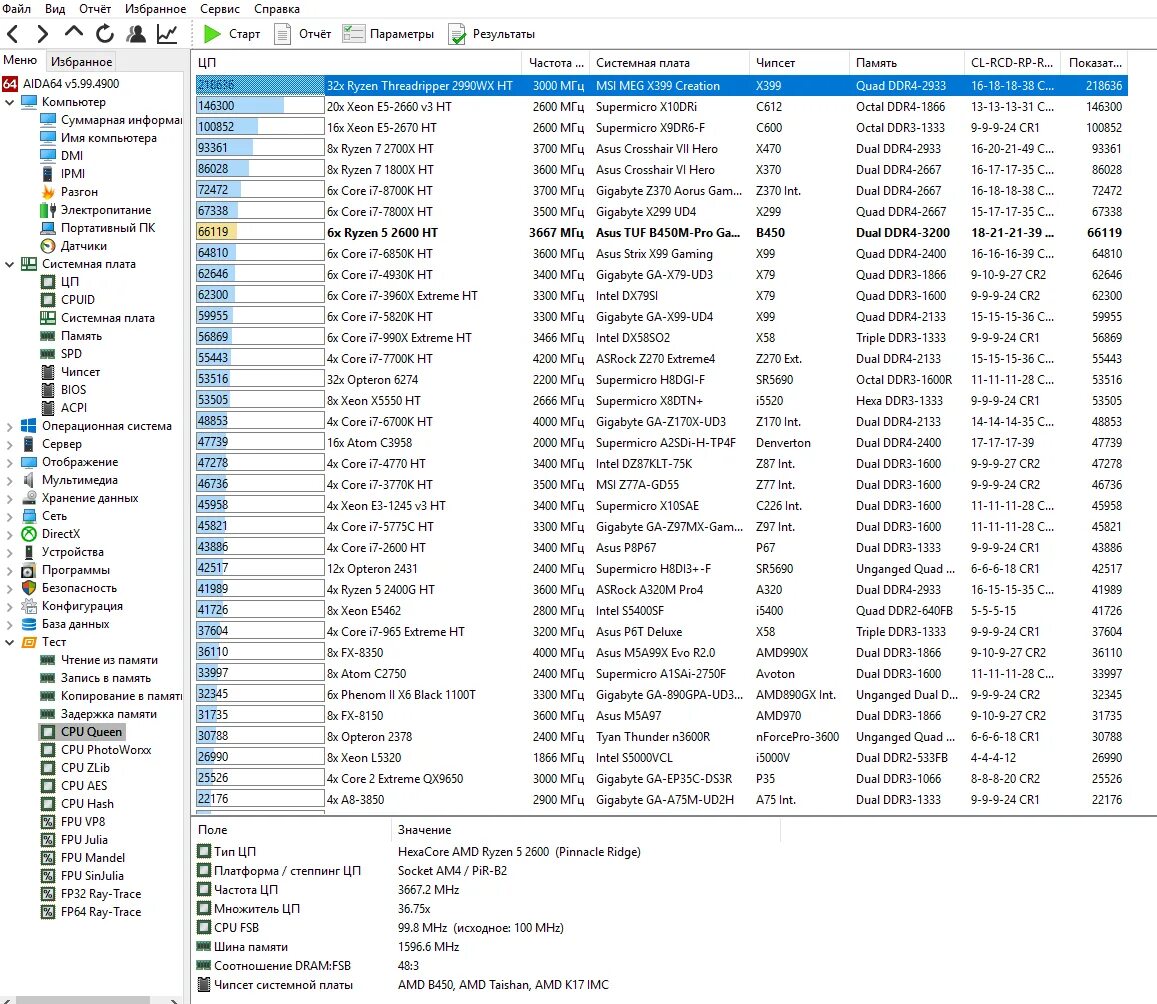Click the Память memory chip icon
The height and width of the screenshot is (1004, 1157).
[x=48, y=336]
